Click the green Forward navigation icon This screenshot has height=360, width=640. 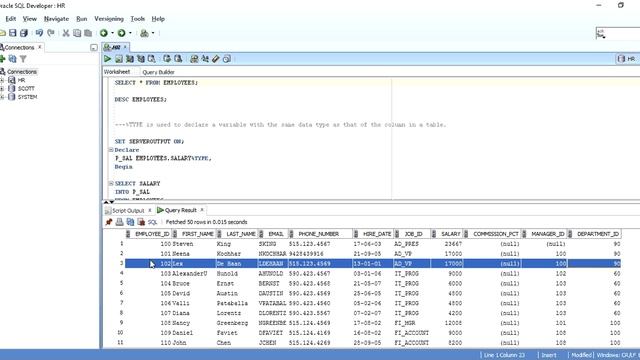click(122, 33)
